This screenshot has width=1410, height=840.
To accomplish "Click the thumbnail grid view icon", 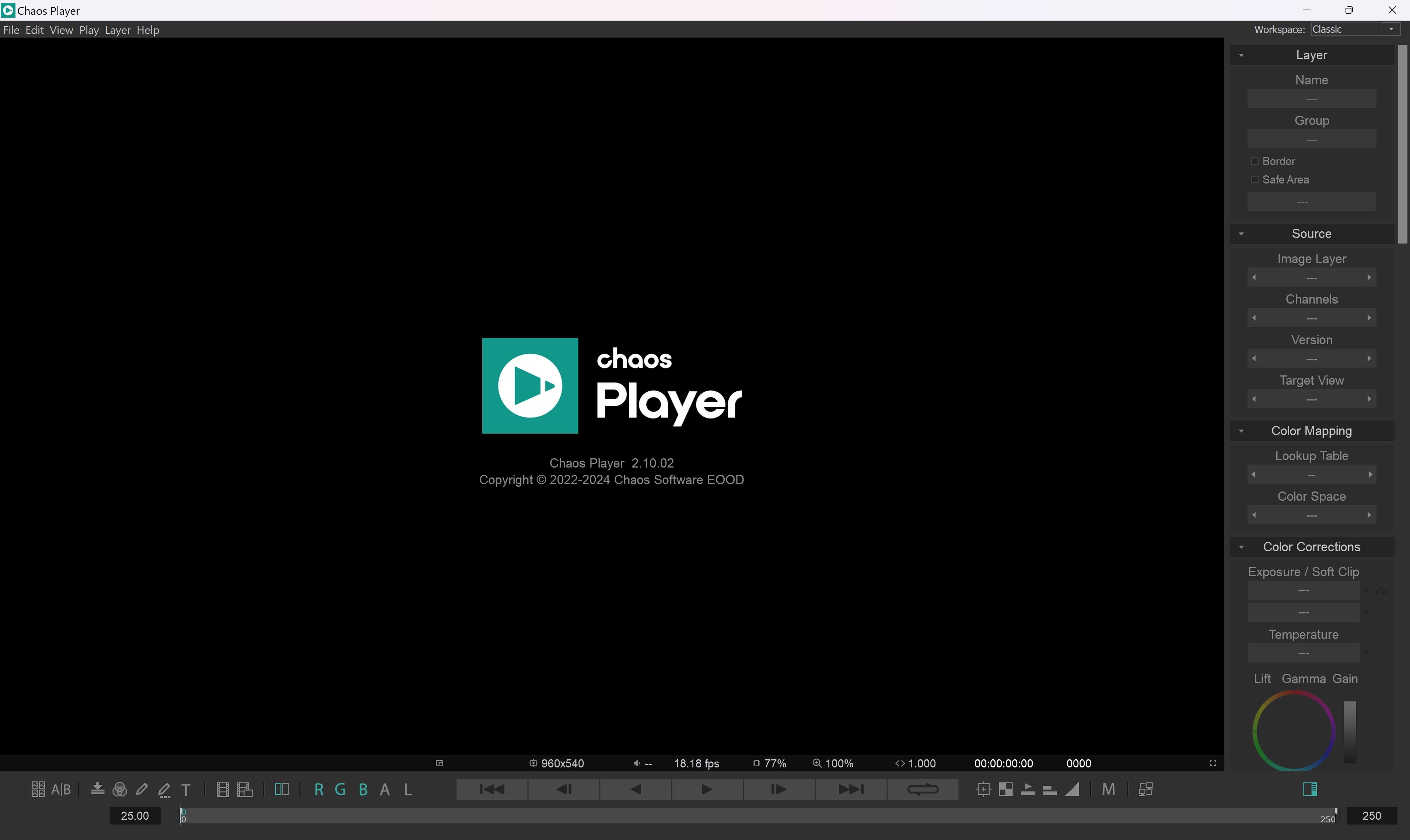I will 38,789.
